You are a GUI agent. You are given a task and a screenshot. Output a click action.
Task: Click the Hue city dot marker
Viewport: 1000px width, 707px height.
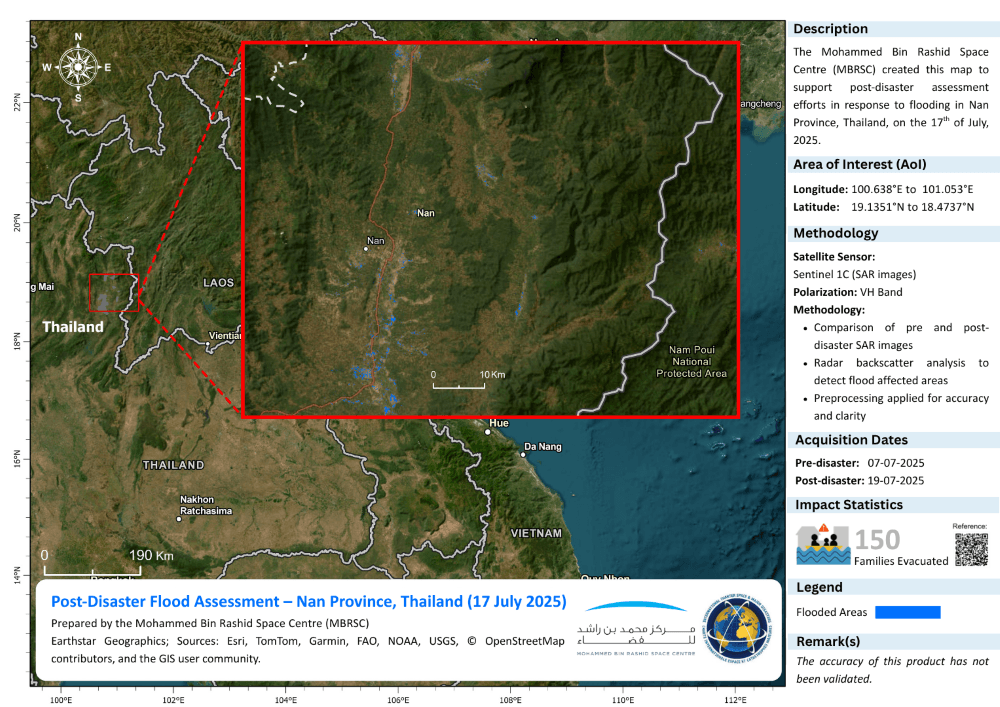[x=487, y=432]
